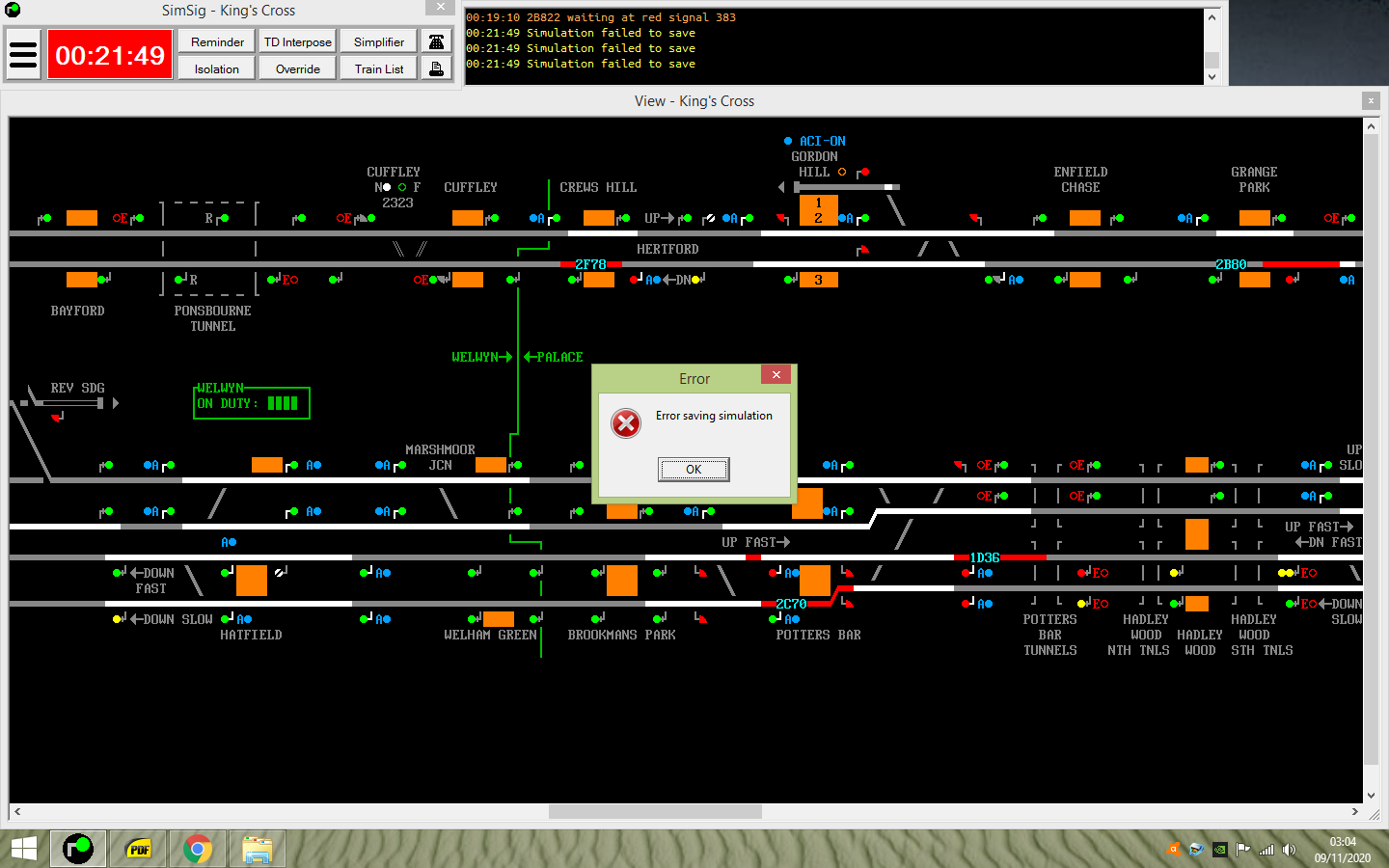Click the DOWN SLOW arrow label on the left
The width and height of the screenshot is (1389, 868).
(171, 619)
